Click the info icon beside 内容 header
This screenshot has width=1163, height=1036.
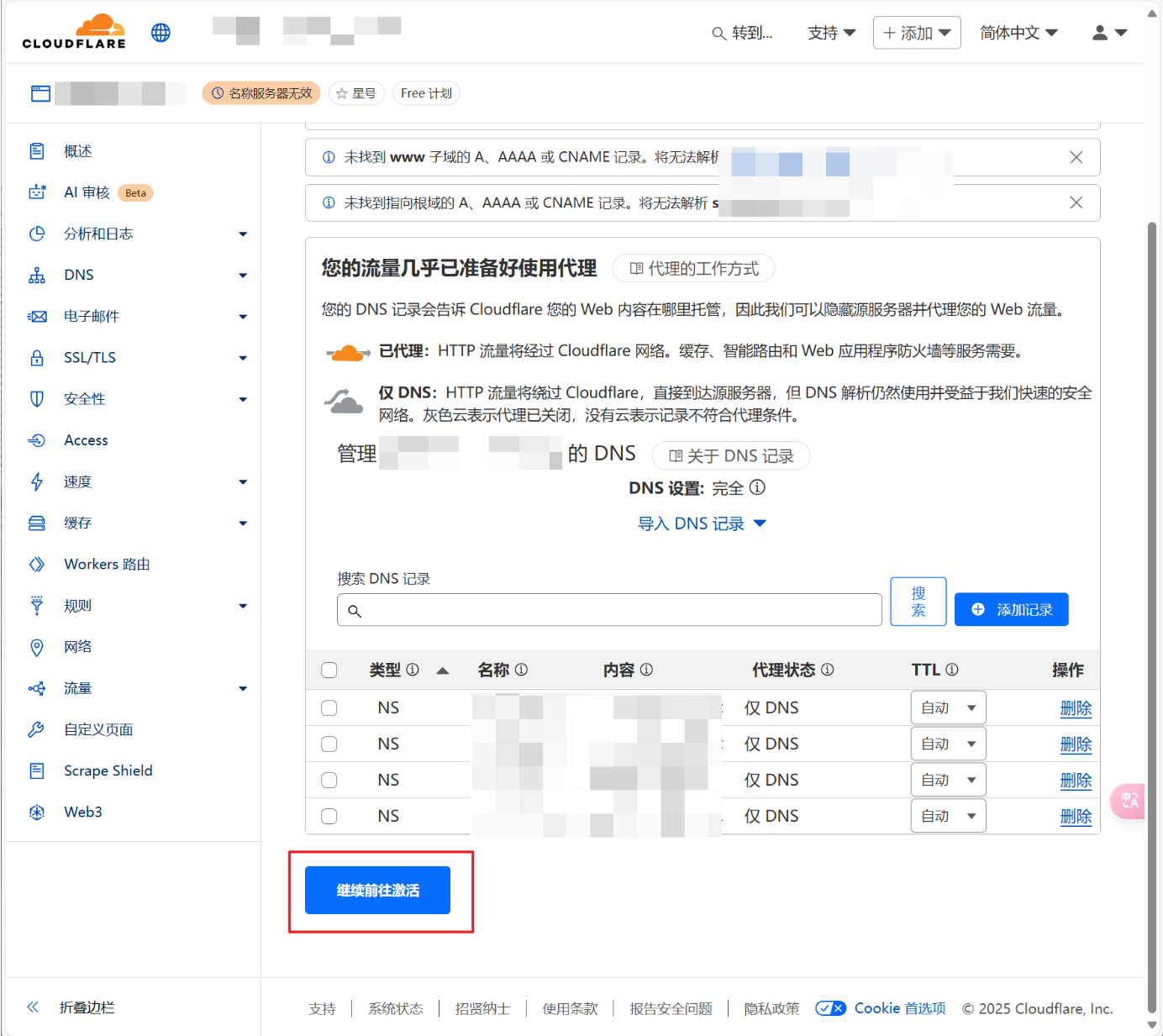coord(646,670)
